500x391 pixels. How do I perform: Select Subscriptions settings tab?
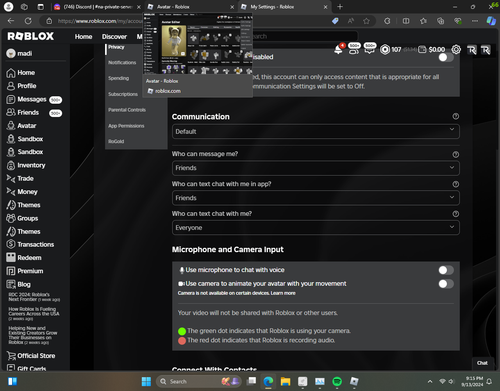pyautogui.click(x=123, y=94)
